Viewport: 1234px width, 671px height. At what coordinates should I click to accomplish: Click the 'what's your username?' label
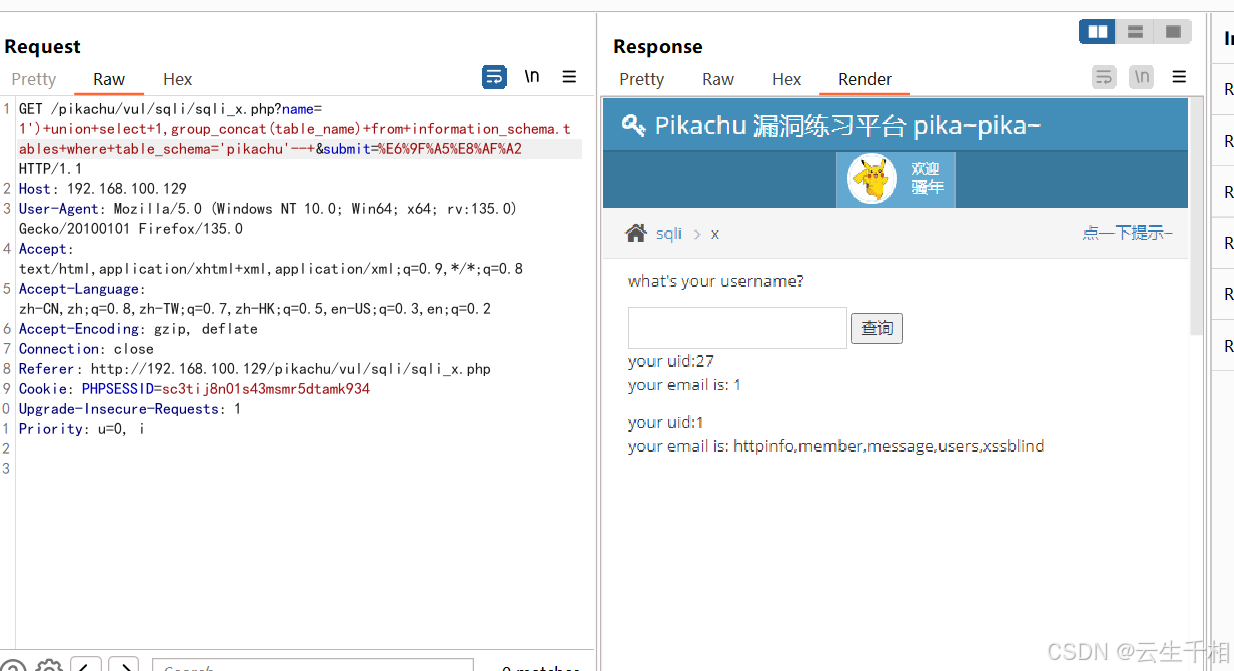coord(715,281)
